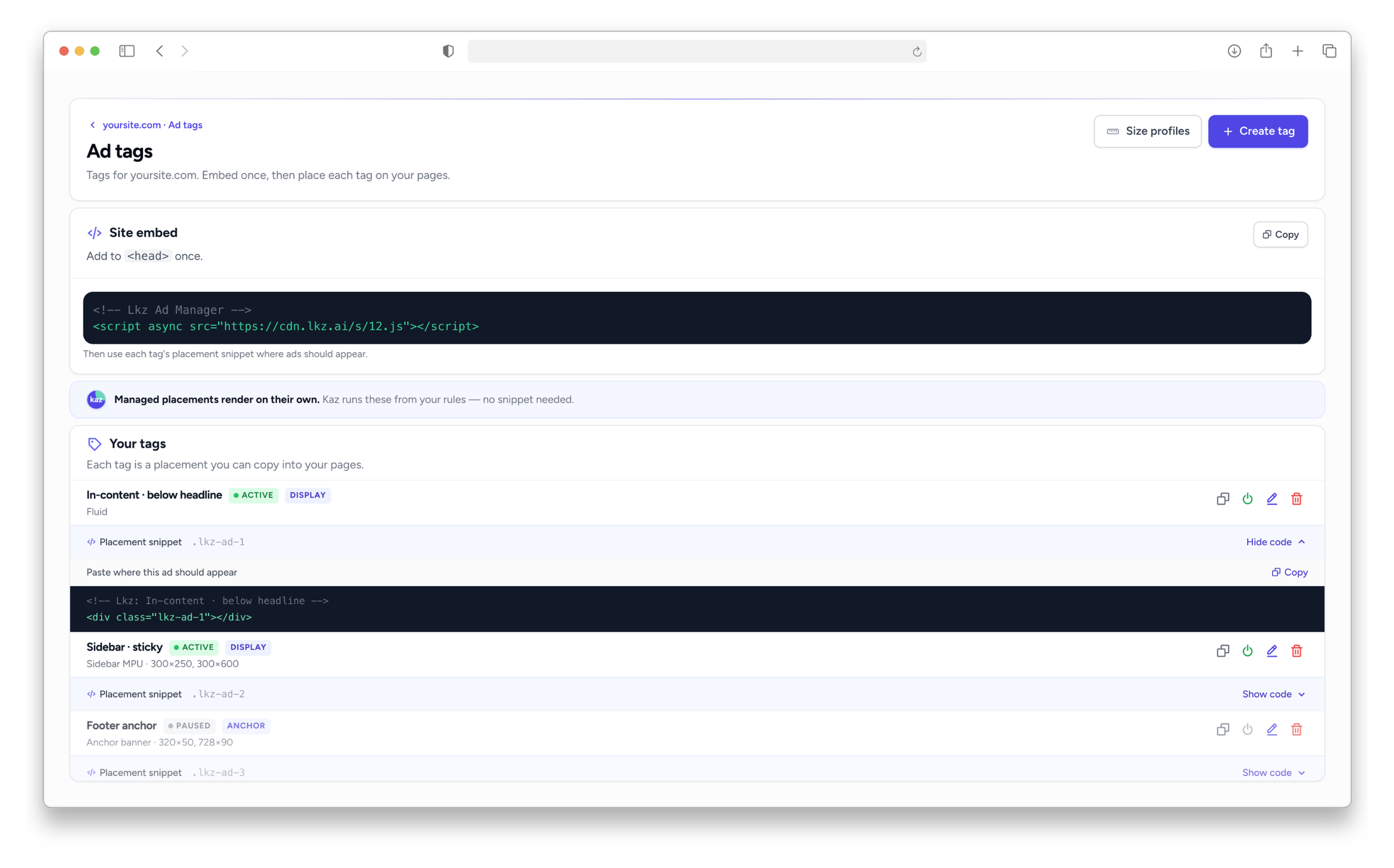Delete the In-content below headline tag
This screenshot has width=1394, height=868.
tap(1296, 499)
